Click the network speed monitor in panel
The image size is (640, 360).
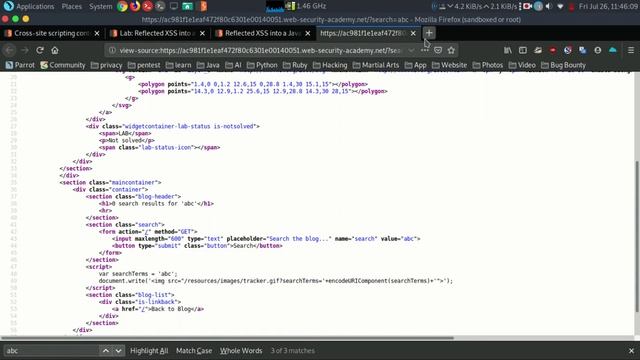(483, 6)
